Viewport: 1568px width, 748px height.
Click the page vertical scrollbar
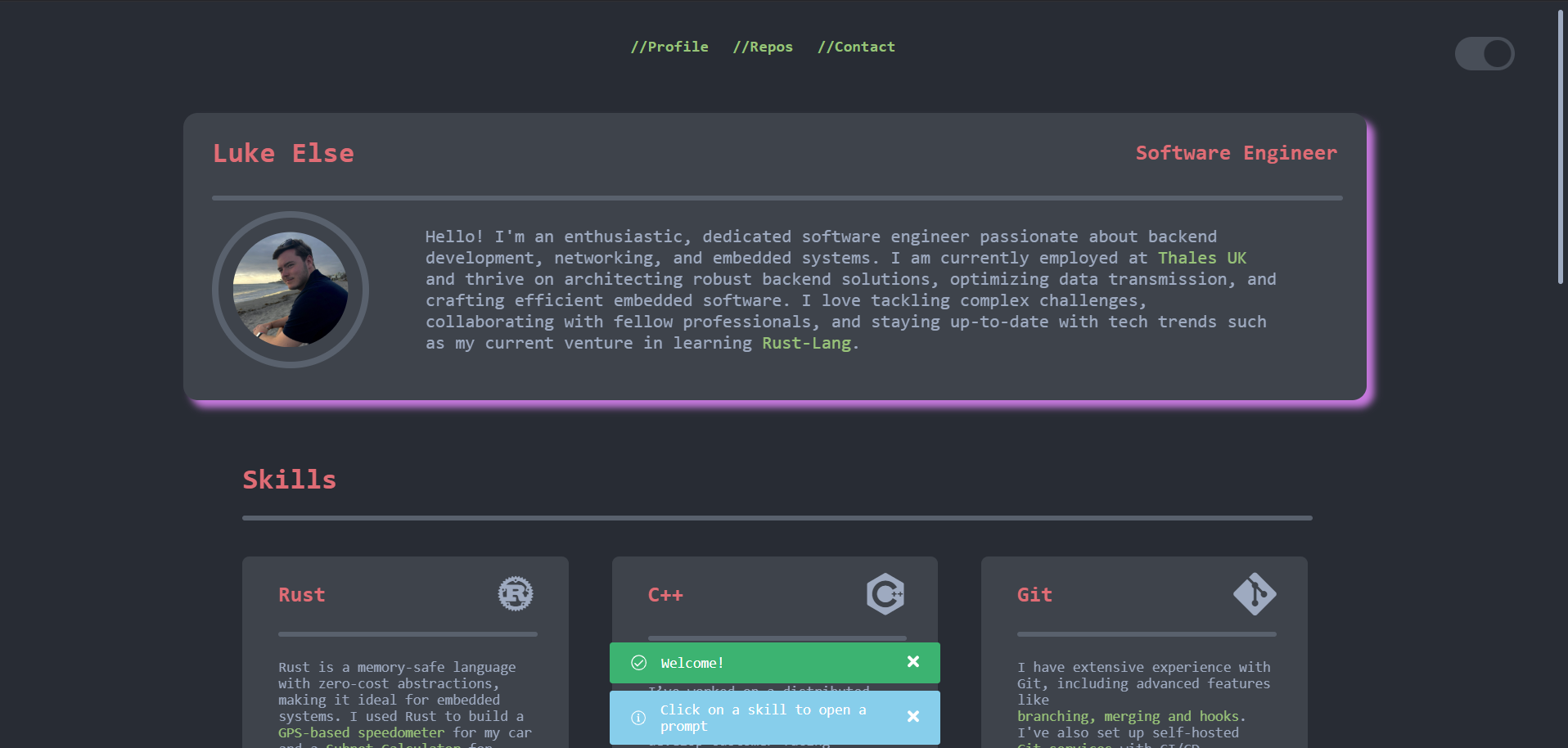[x=1561, y=147]
